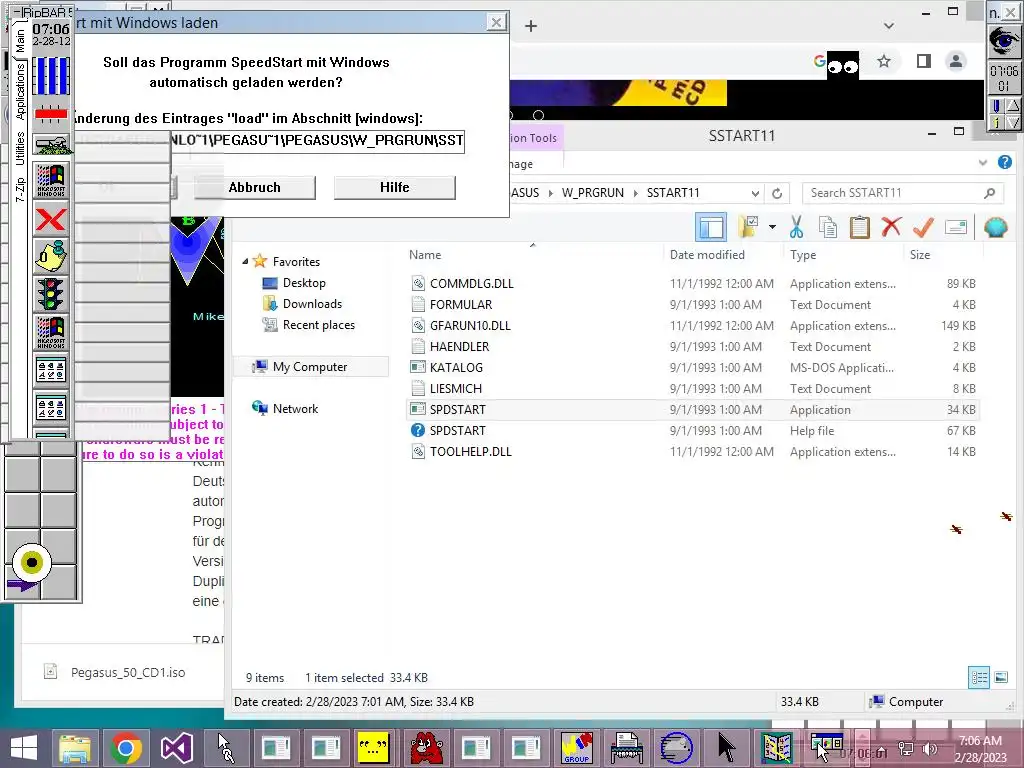Image resolution: width=1024 pixels, height=768 pixels.
Task: Click the volume speaker icon in system tray
Action: coord(930,749)
